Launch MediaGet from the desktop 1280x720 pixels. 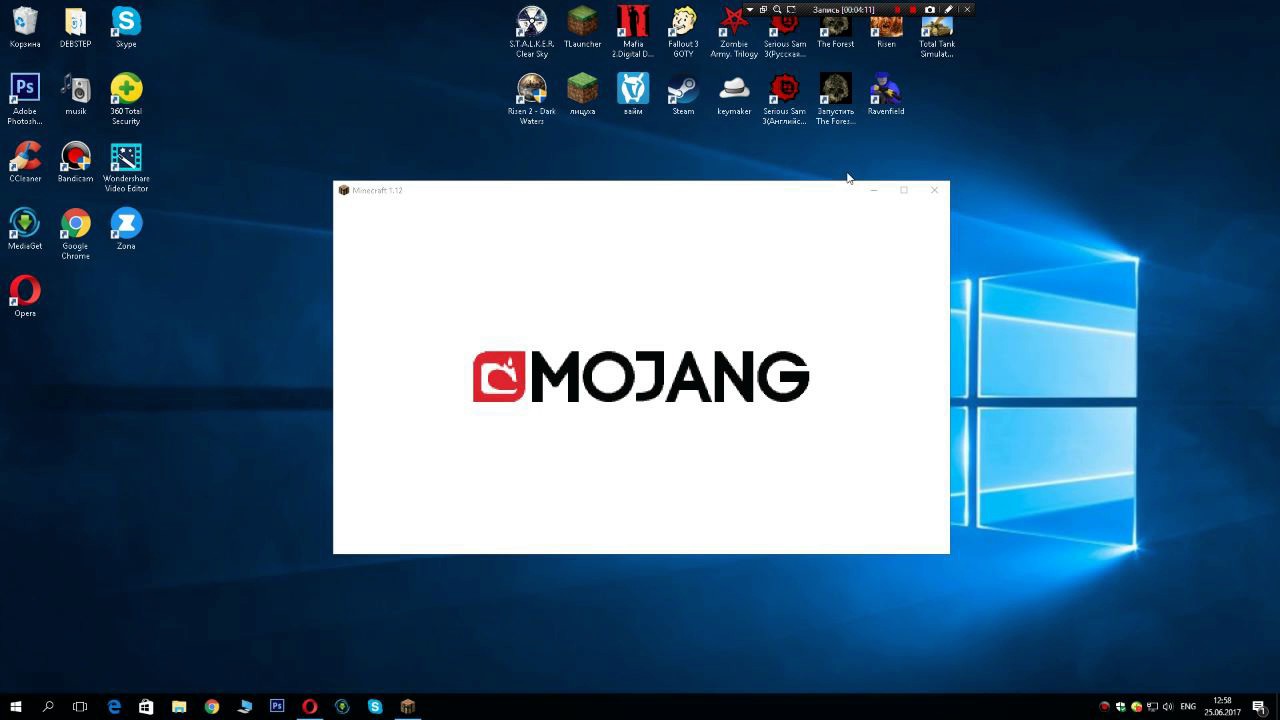(x=25, y=228)
